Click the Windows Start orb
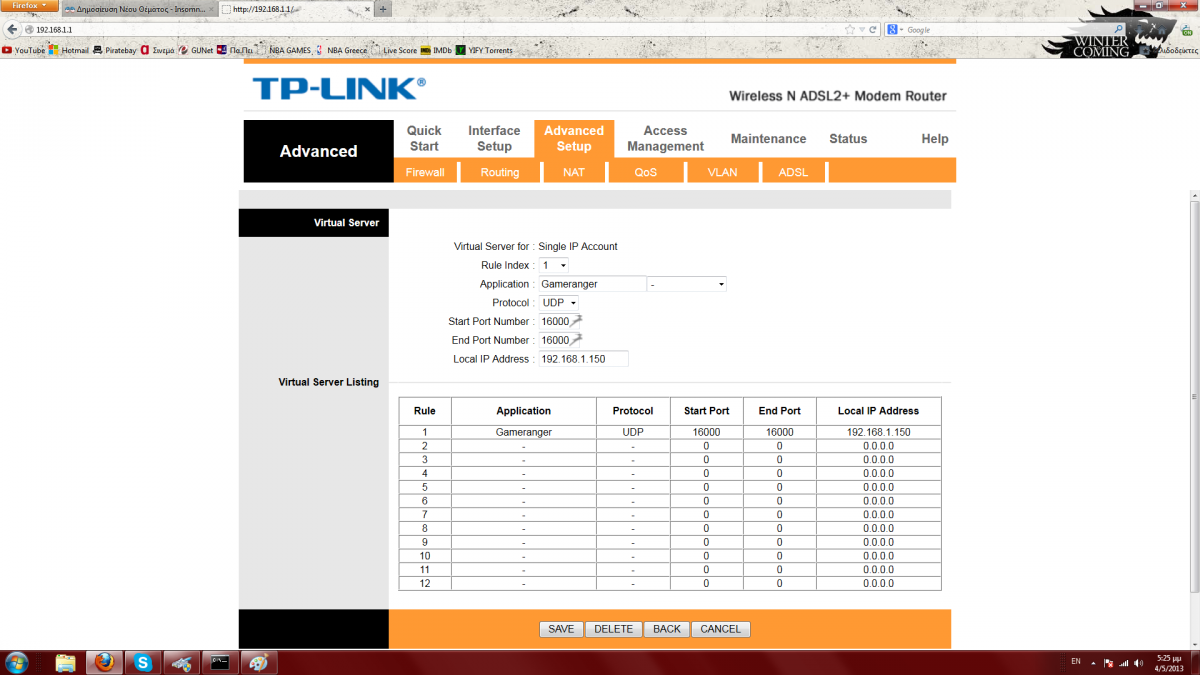The image size is (1200, 675). (18, 662)
